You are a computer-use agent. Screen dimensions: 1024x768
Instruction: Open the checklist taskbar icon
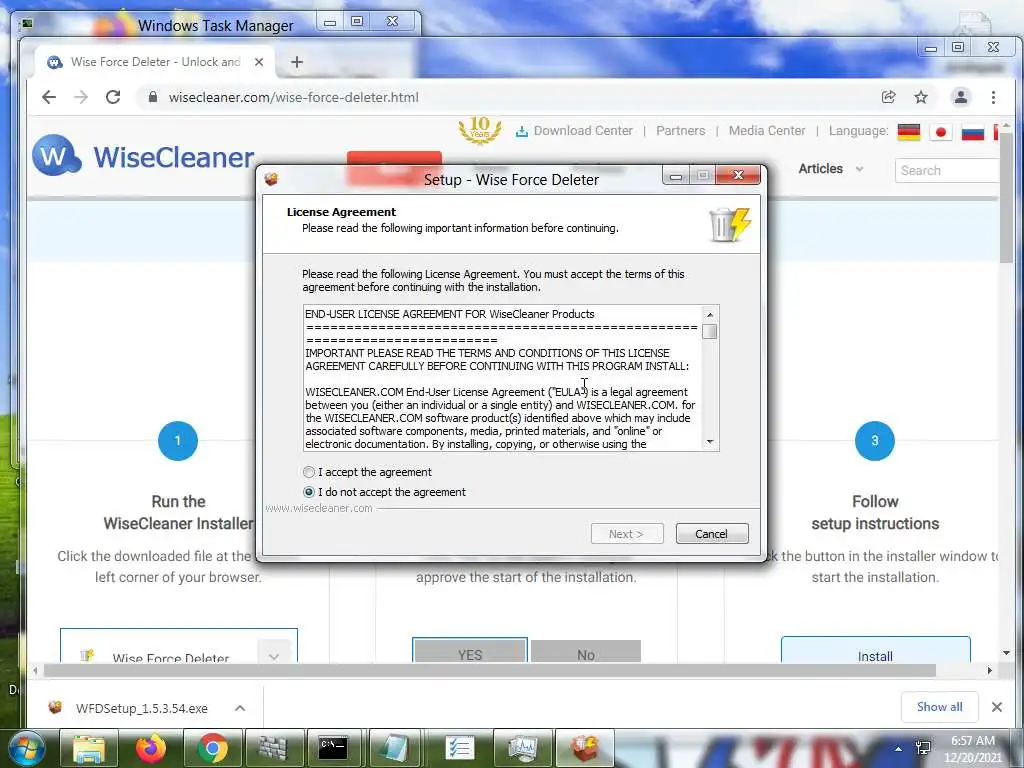459,748
